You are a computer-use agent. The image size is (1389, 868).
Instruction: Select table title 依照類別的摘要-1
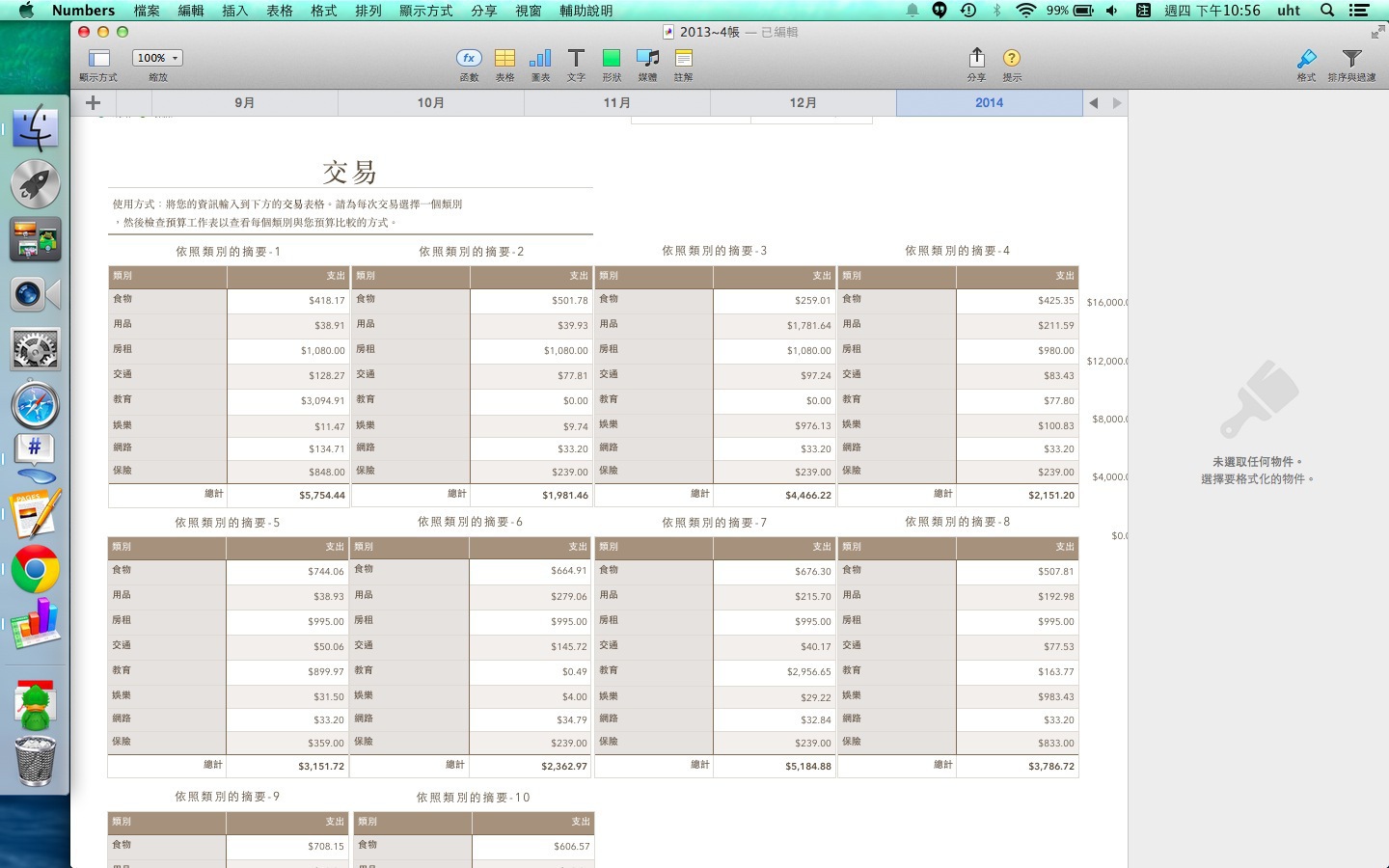tap(229, 252)
